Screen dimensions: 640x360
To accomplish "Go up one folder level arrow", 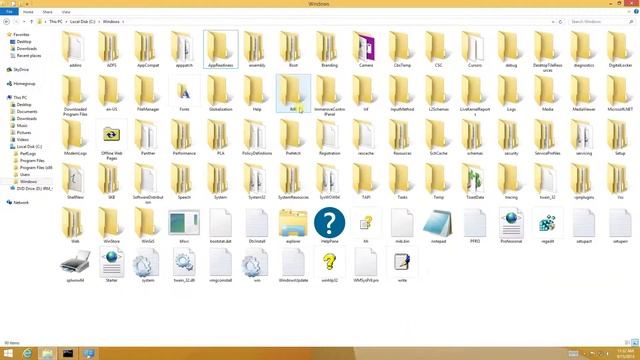I will (x=31, y=22).
